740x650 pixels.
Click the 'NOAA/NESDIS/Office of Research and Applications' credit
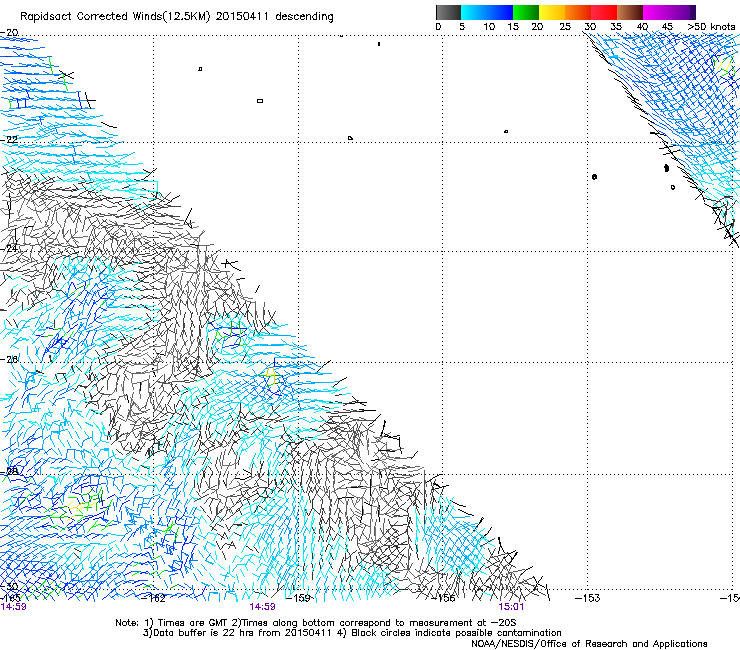(x=589, y=644)
